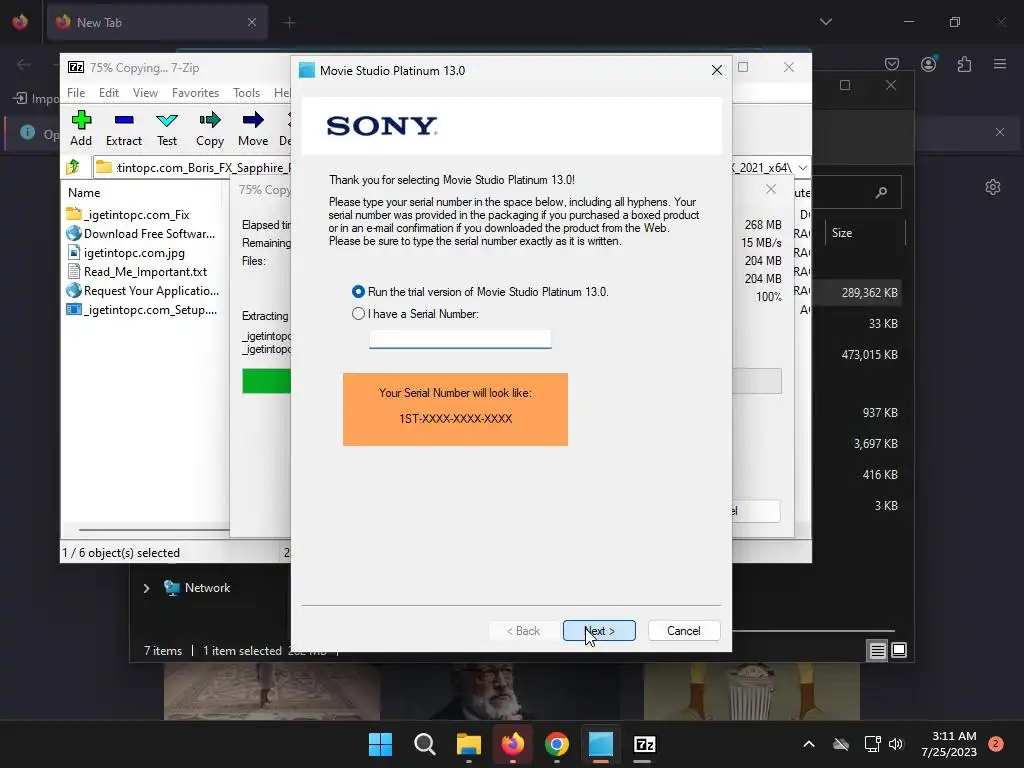Click the Add icon in 7-Zip toolbar
This screenshot has height=768, width=1024.
point(81,128)
